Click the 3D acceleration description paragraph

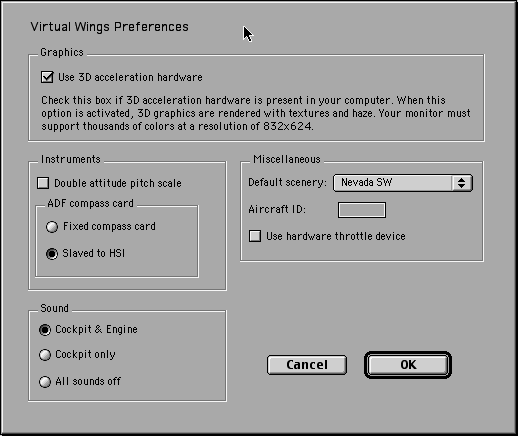click(x=256, y=113)
